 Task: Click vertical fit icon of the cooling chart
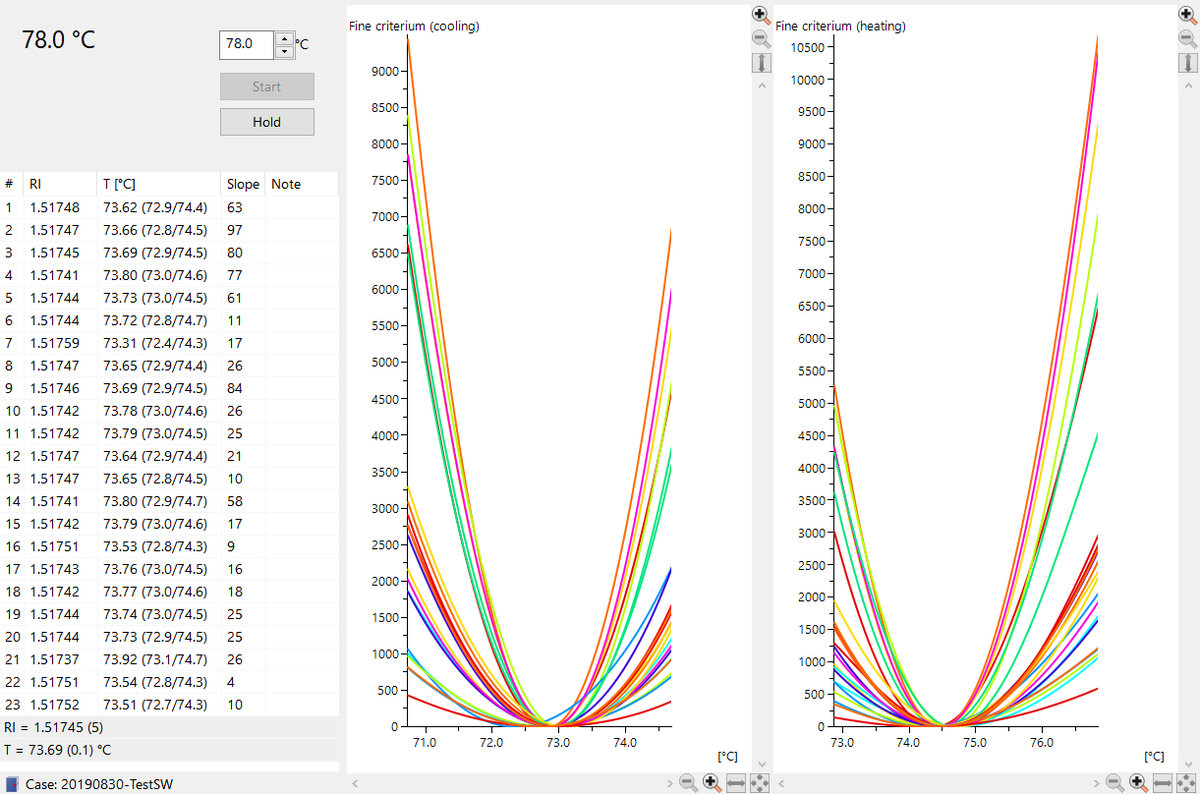click(761, 63)
